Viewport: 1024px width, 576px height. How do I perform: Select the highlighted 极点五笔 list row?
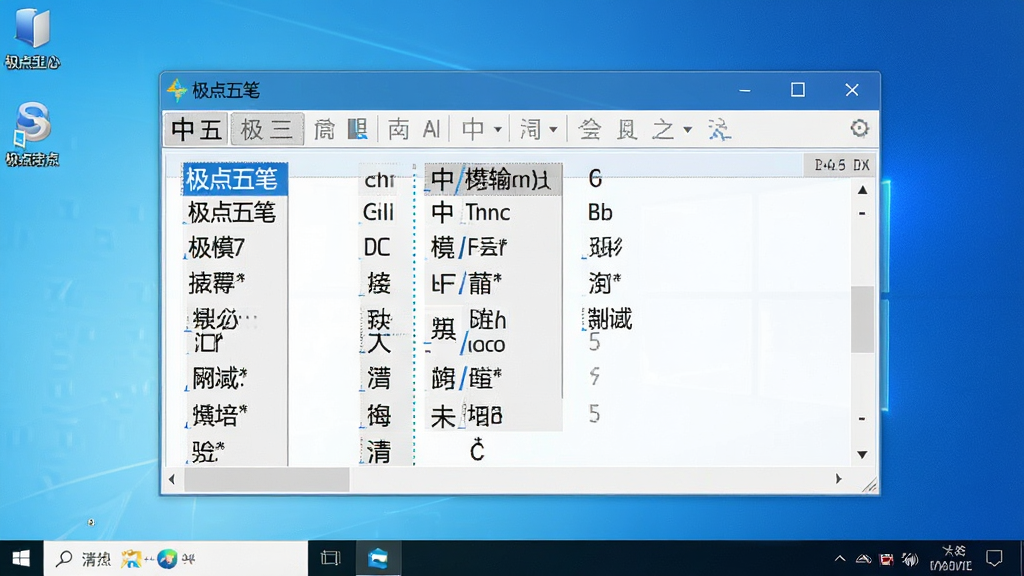tap(234, 179)
